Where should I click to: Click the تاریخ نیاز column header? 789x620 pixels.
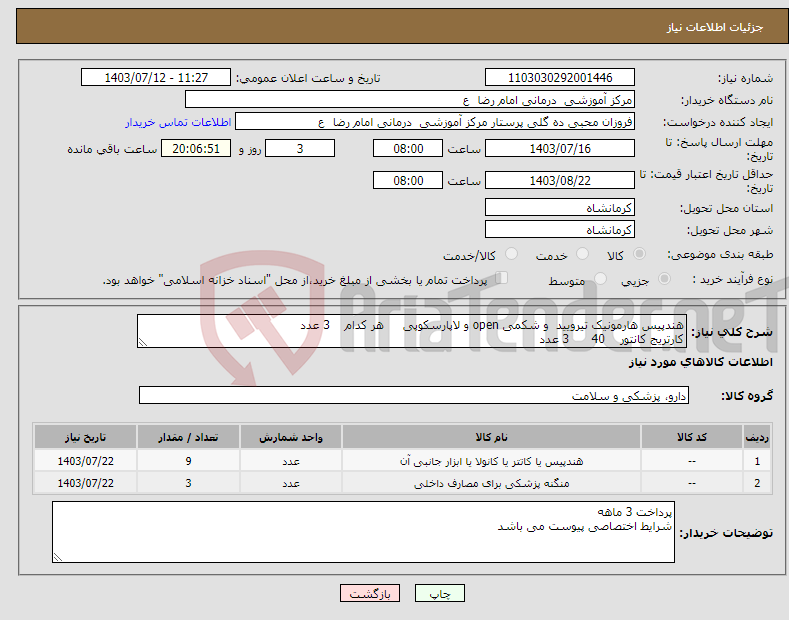[86, 437]
